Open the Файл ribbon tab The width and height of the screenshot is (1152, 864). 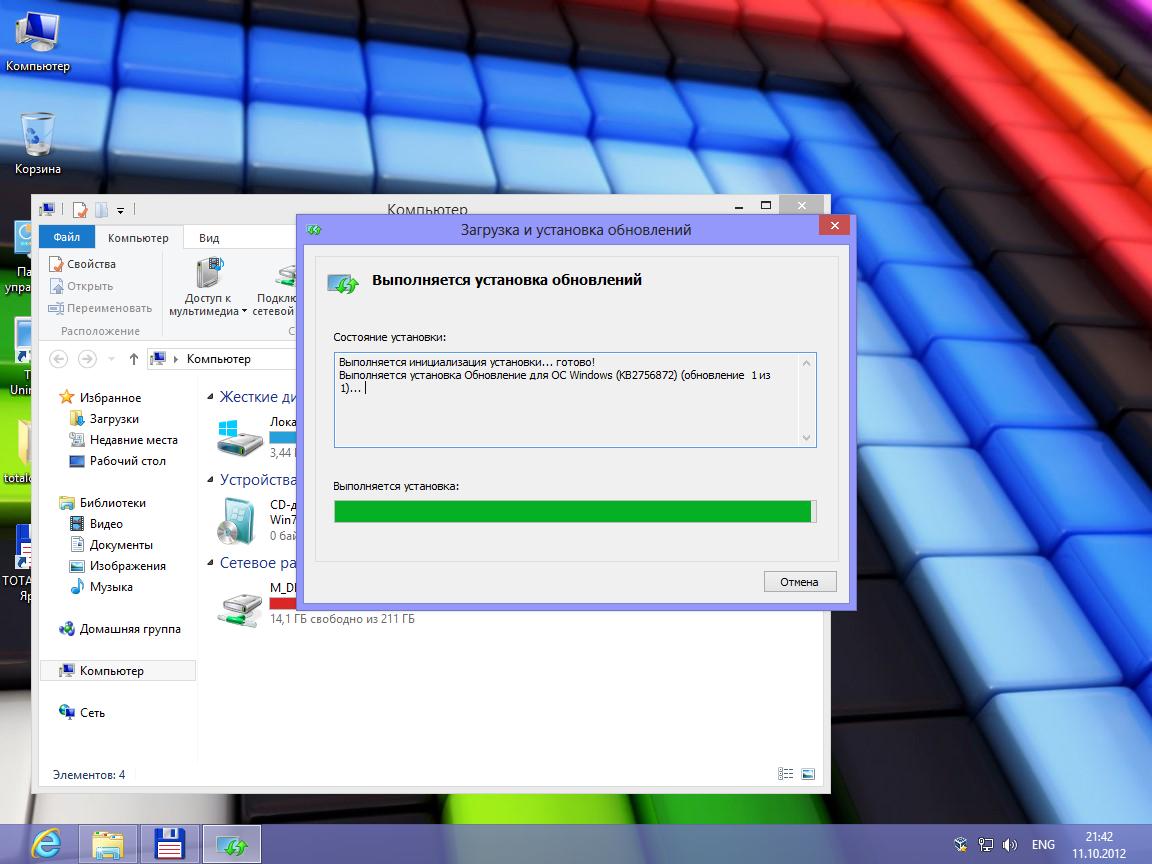click(67, 238)
